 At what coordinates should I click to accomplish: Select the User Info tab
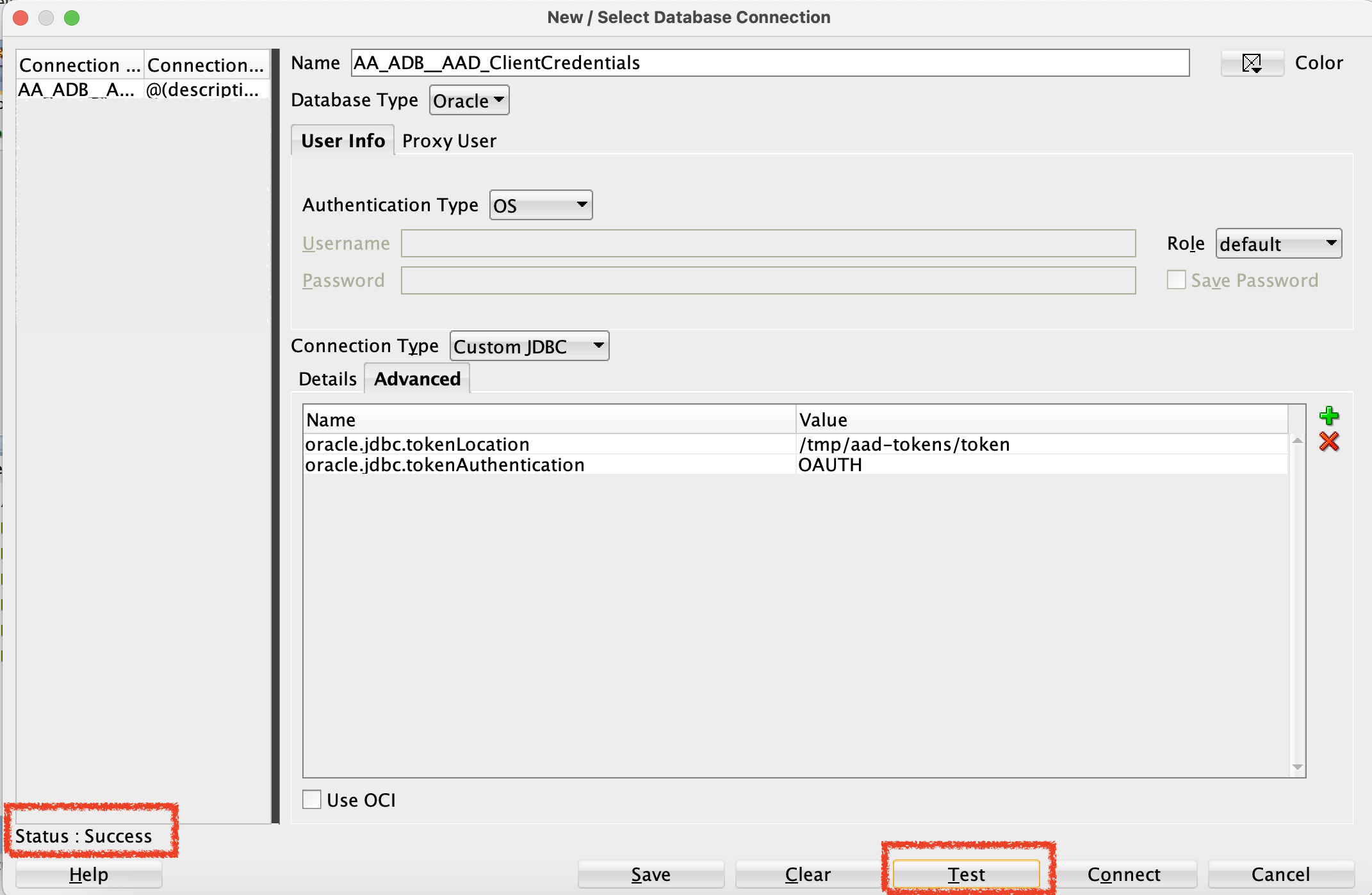342,140
